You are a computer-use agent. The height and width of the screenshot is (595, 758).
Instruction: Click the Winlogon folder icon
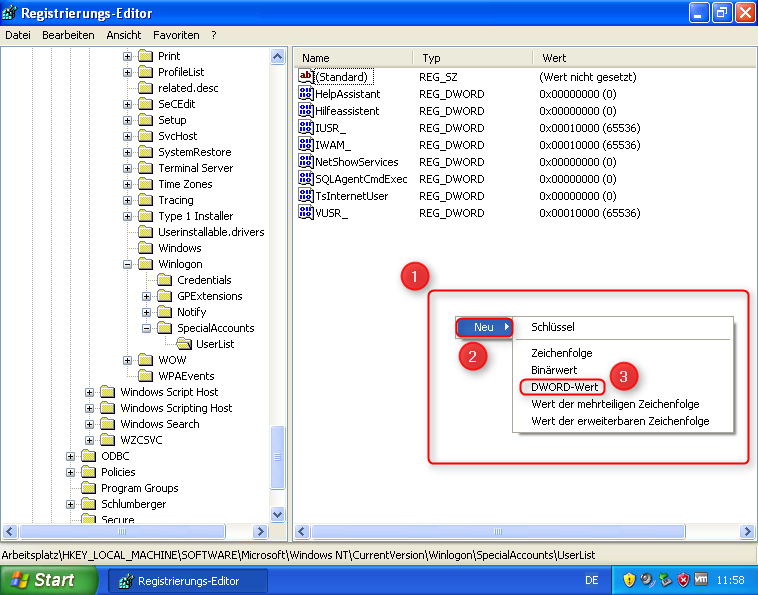click(146, 264)
